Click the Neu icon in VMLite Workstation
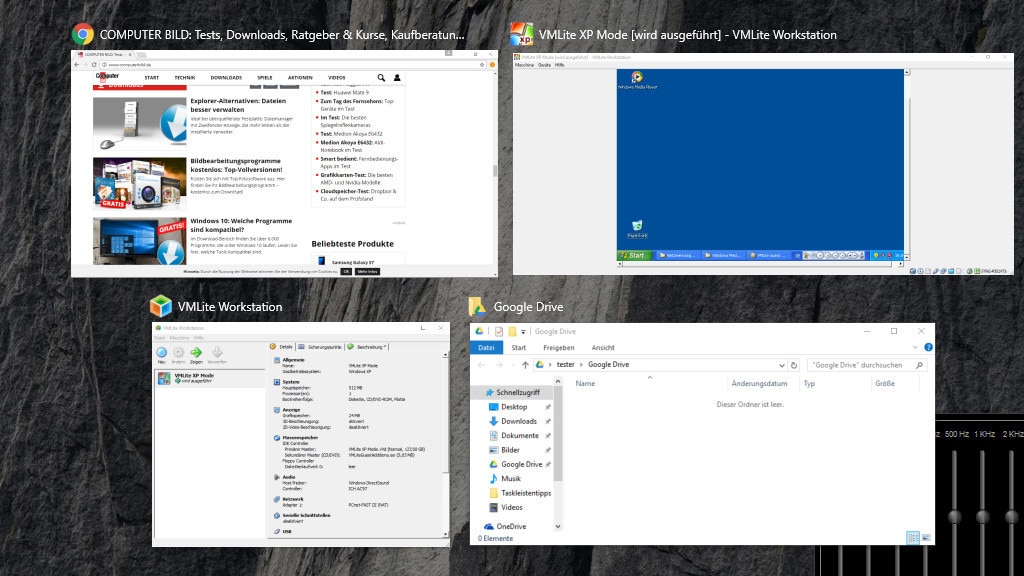 click(161, 350)
